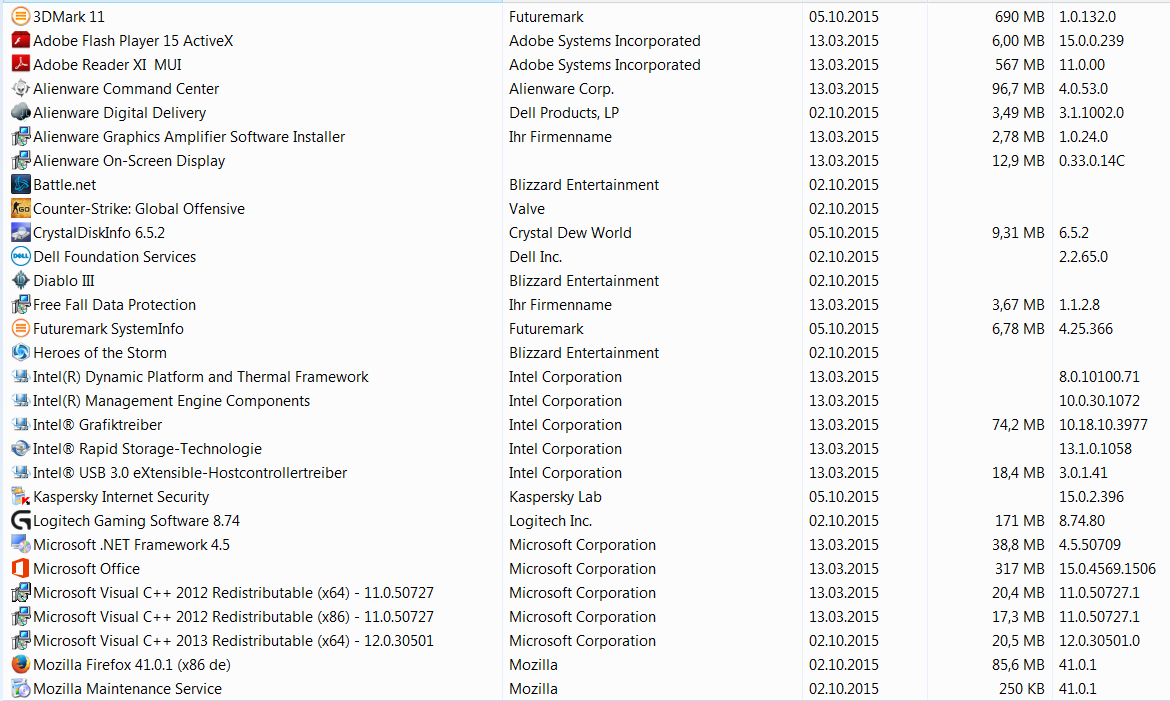The width and height of the screenshot is (1170, 701).
Task: Click the 3DMark 11 icon
Action: pyautogui.click(x=20, y=17)
